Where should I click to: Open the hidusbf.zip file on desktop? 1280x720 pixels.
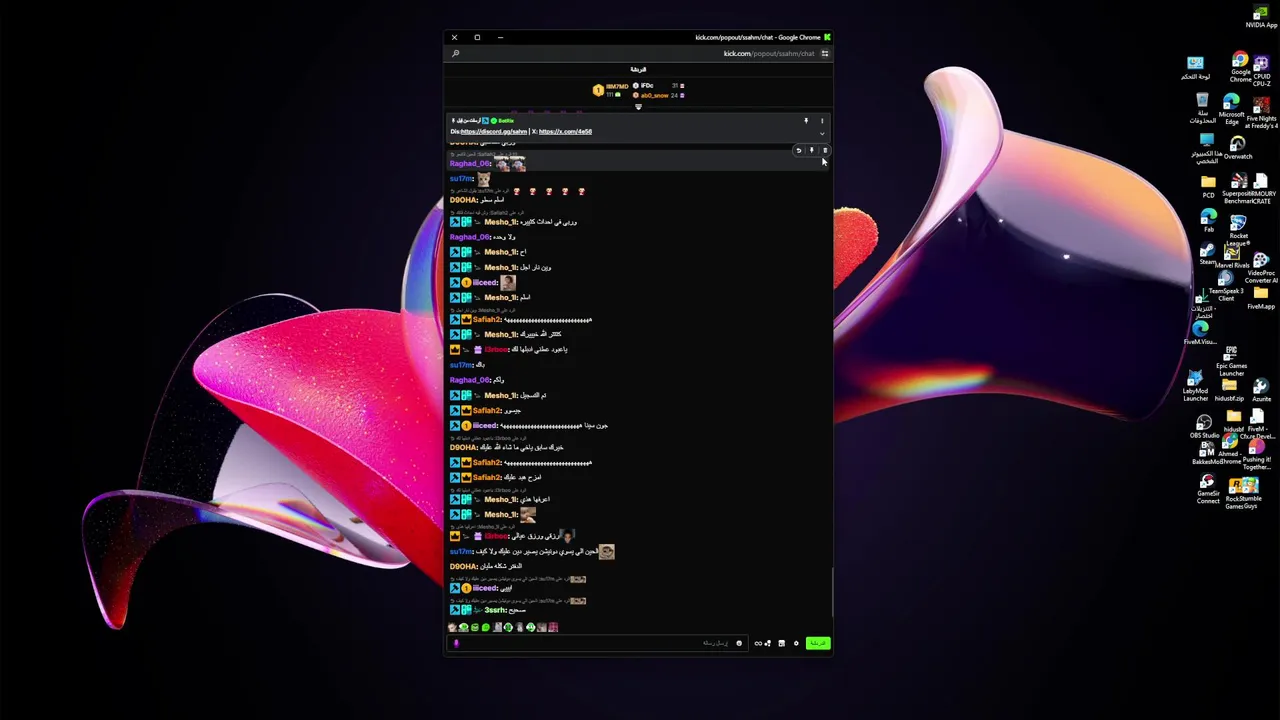coord(1230,391)
